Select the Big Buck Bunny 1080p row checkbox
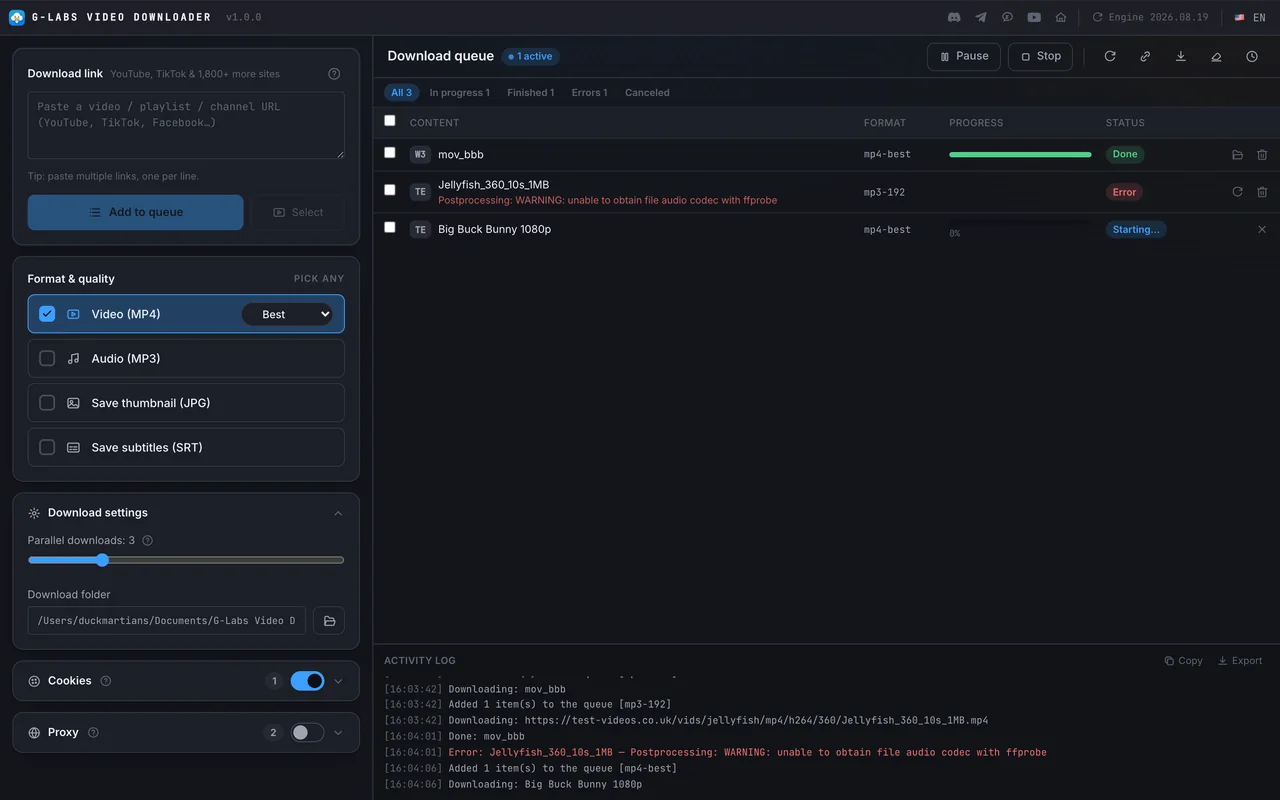Screen dimensions: 1280x800 (x=390, y=228)
